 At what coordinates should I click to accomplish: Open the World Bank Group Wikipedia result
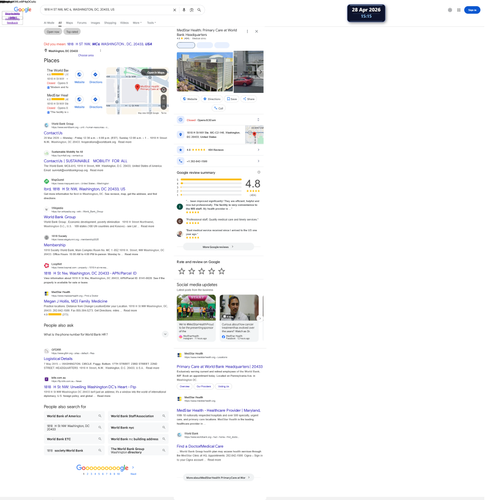(60, 217)
